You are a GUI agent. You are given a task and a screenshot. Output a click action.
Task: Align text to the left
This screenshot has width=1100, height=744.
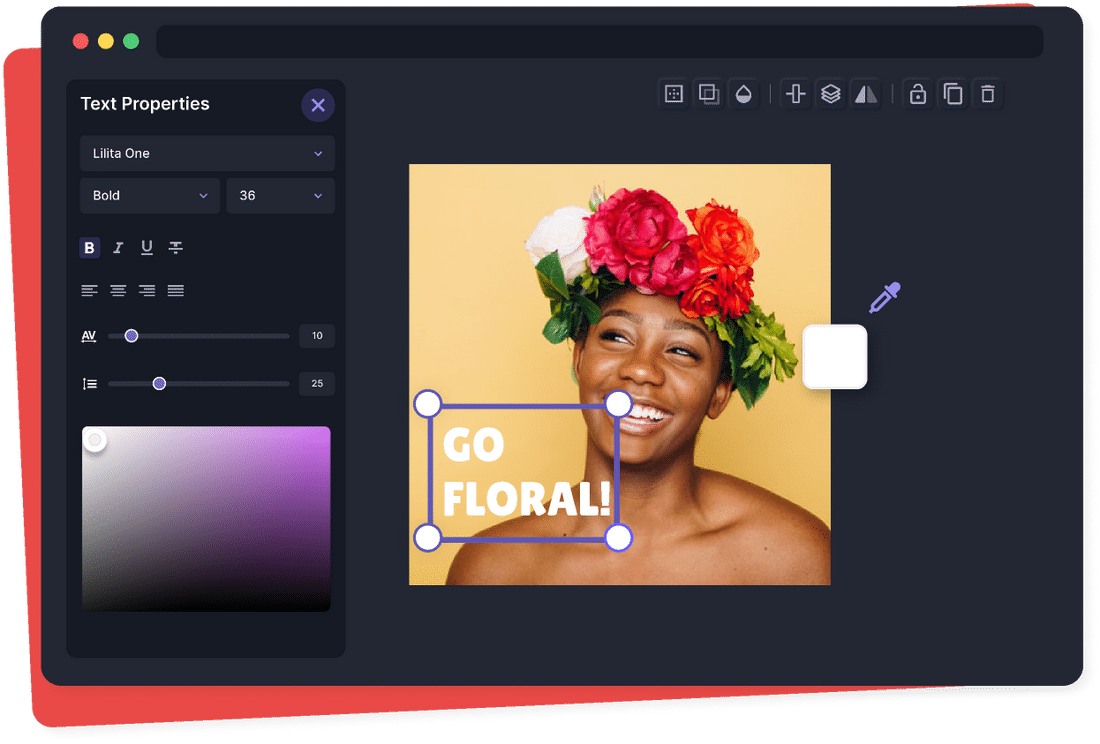[x=90, y=291]
